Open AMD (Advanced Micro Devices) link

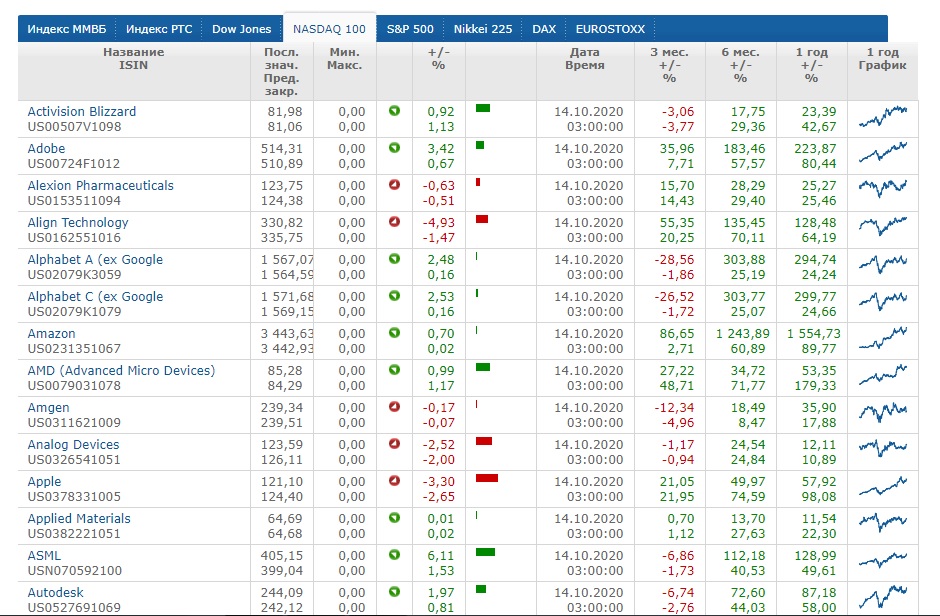[121, 370]
